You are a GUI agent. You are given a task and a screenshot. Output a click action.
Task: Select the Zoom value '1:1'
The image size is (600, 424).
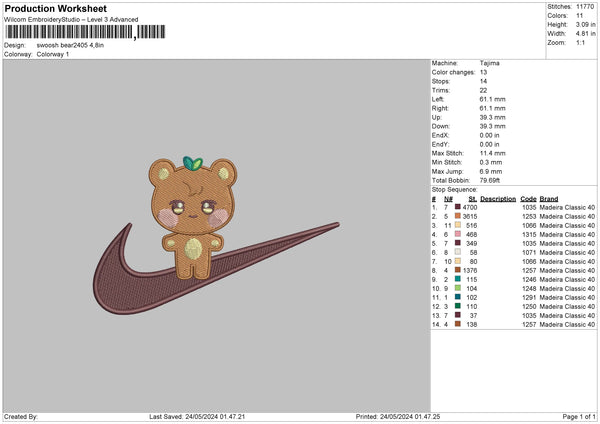pos(580,42)
